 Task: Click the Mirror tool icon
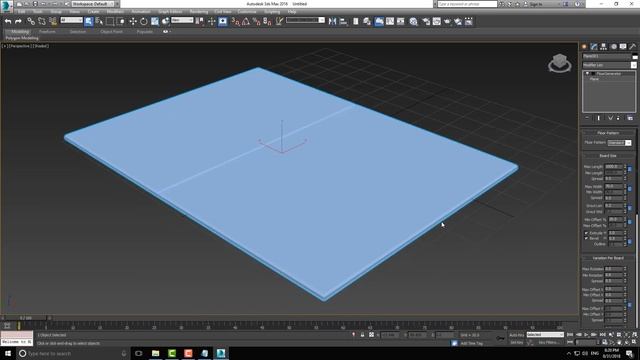[332, 21]
